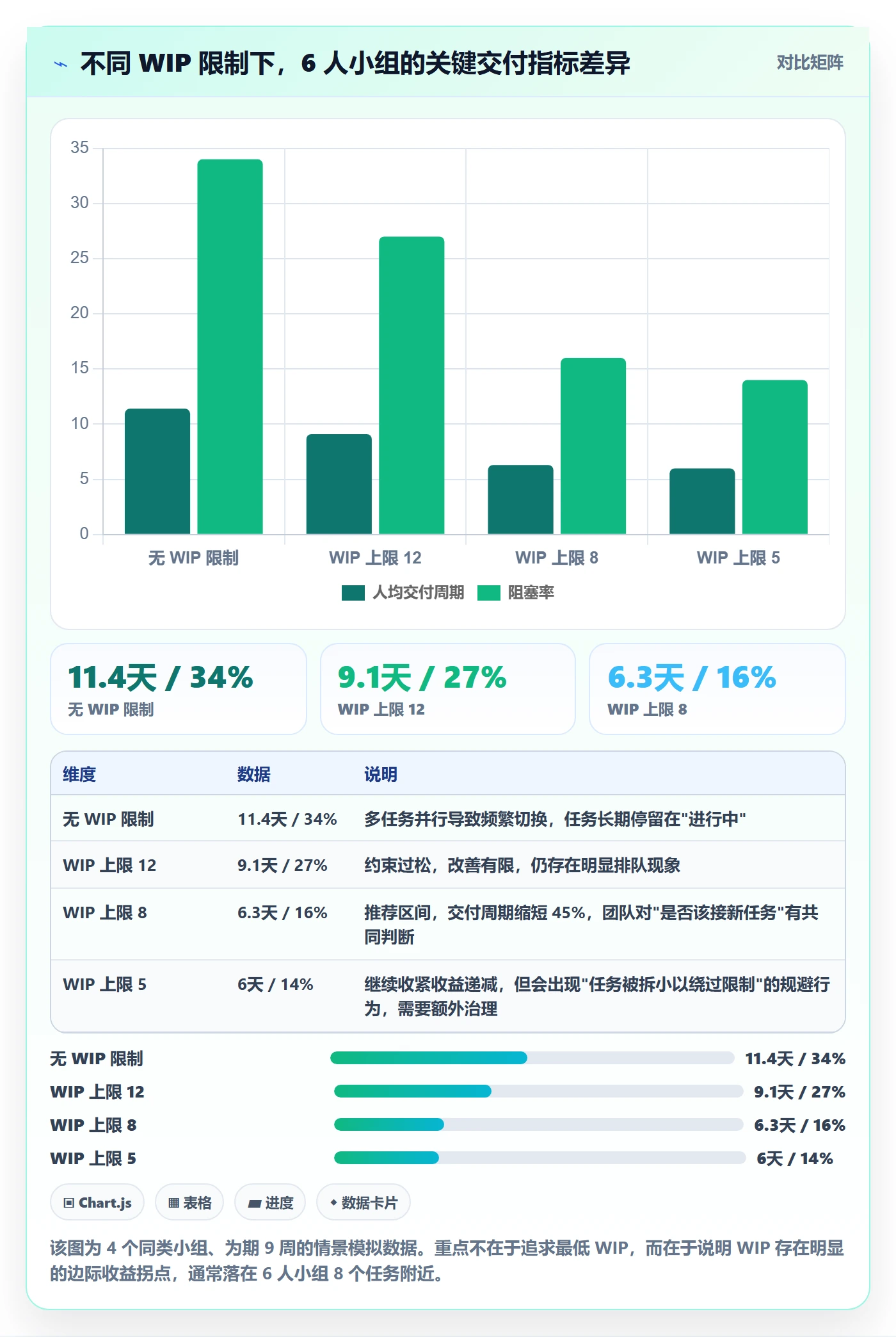The width and height of the screenshot is (896, 1337).
Task: Click the 无 WIP 限制 progress bar
Action: tap(532, 1058)
